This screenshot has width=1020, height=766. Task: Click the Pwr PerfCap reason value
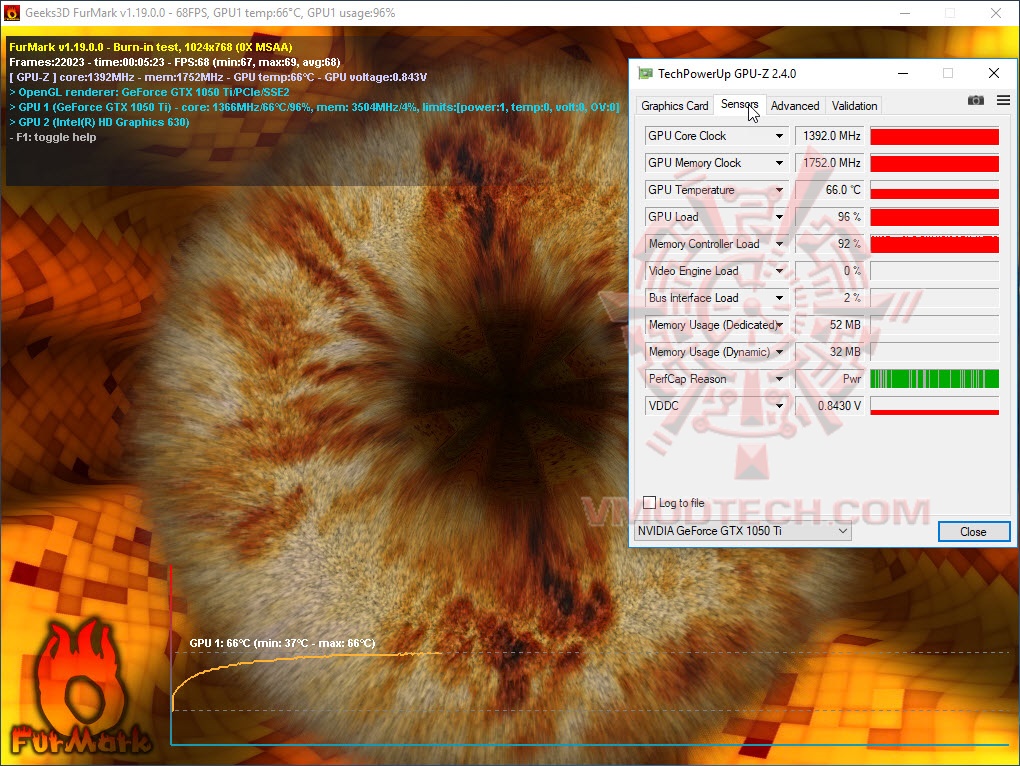(x=830, y=378)
